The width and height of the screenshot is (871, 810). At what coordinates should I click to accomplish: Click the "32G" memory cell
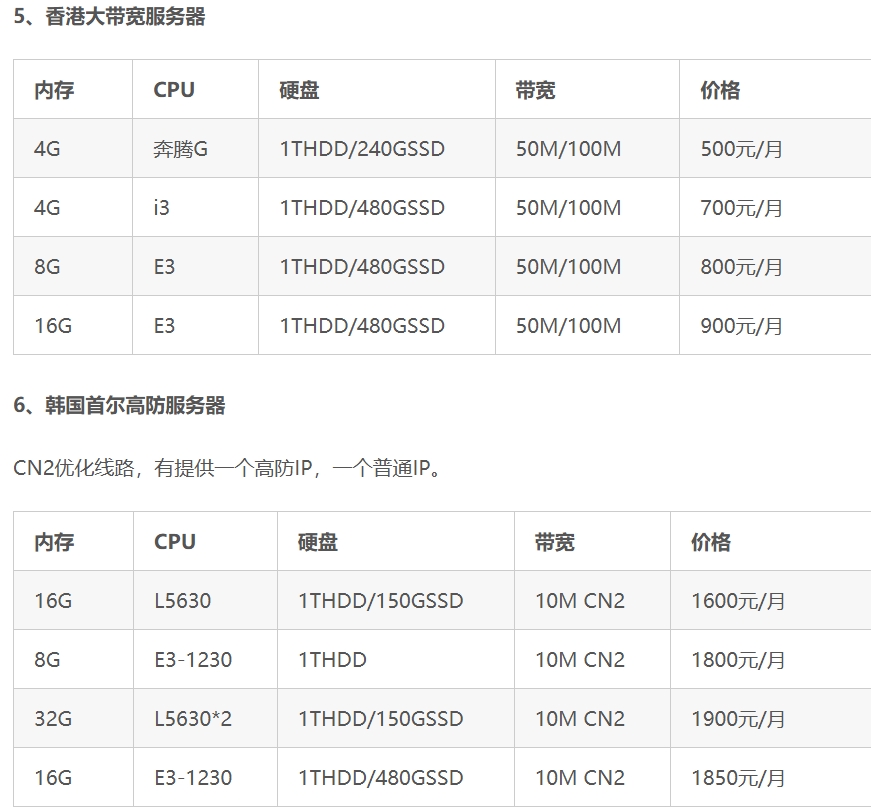tap(53, 718)
